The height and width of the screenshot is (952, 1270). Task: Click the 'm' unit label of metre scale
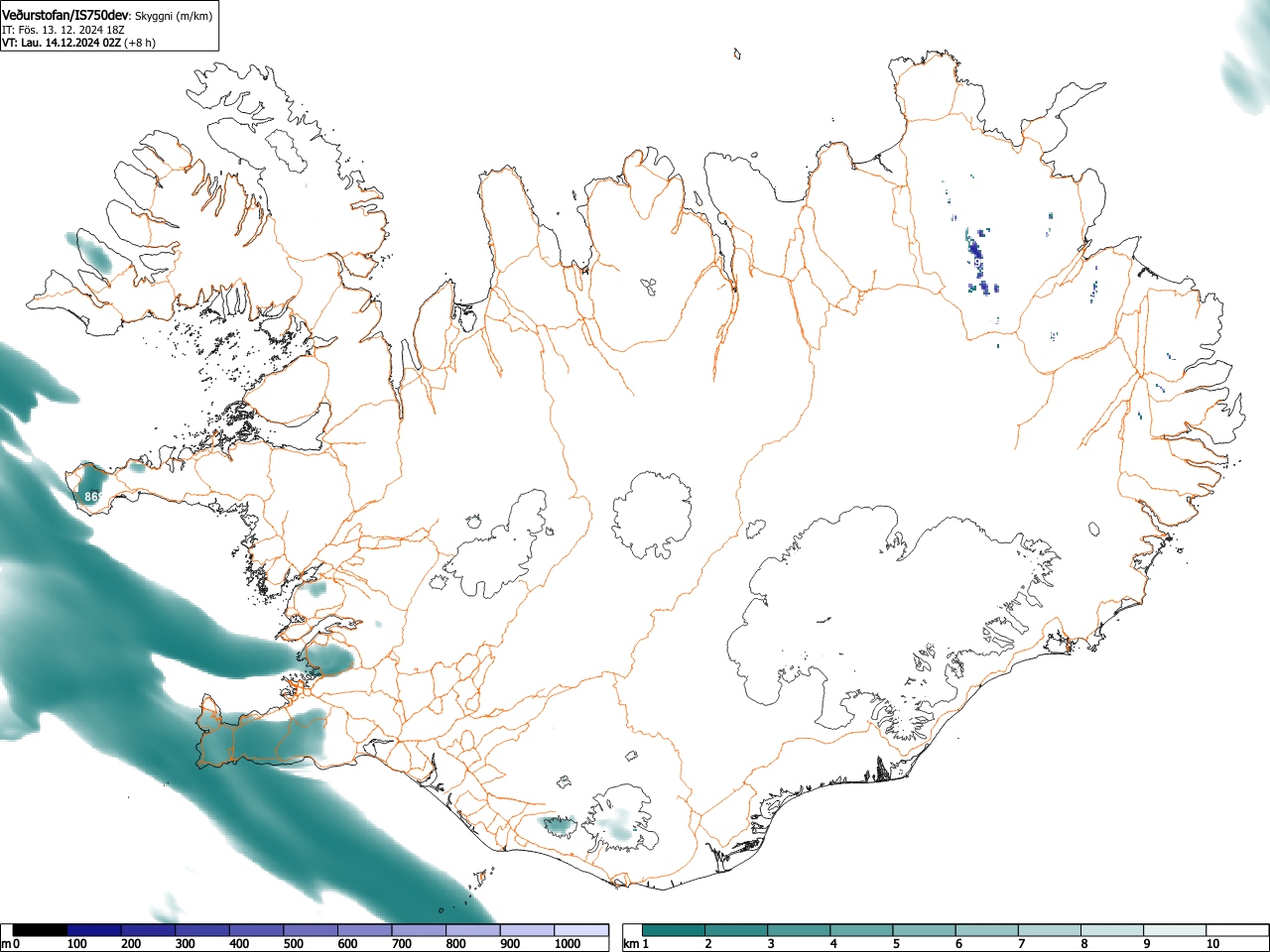6,944
